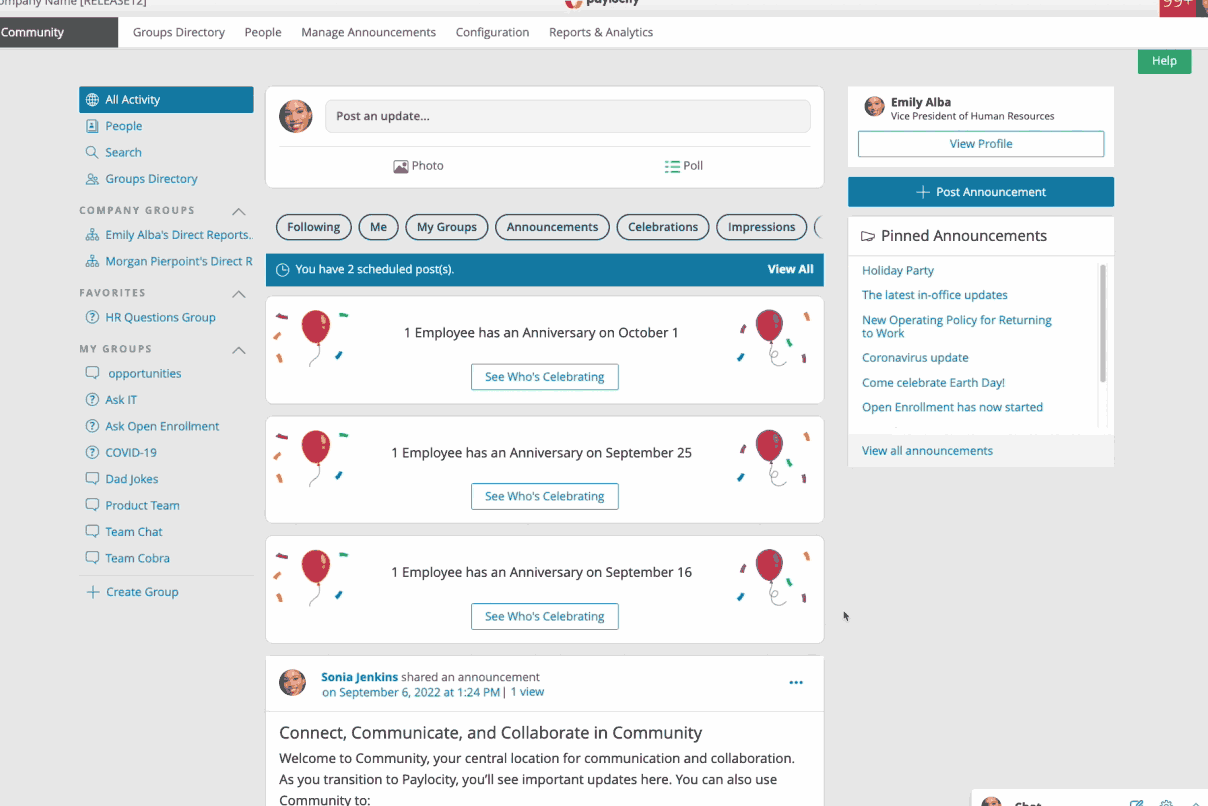The height and width of the screenshot is (806, 1208).
Task: Click the Post an update field
Action: (x=567, y=116)
